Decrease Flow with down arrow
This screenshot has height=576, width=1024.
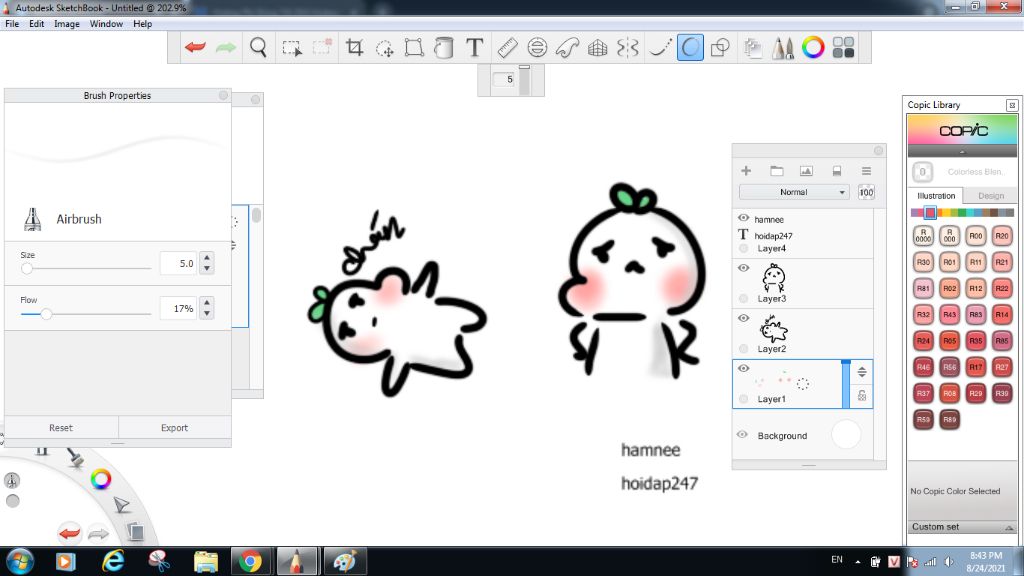click(207, 313)
